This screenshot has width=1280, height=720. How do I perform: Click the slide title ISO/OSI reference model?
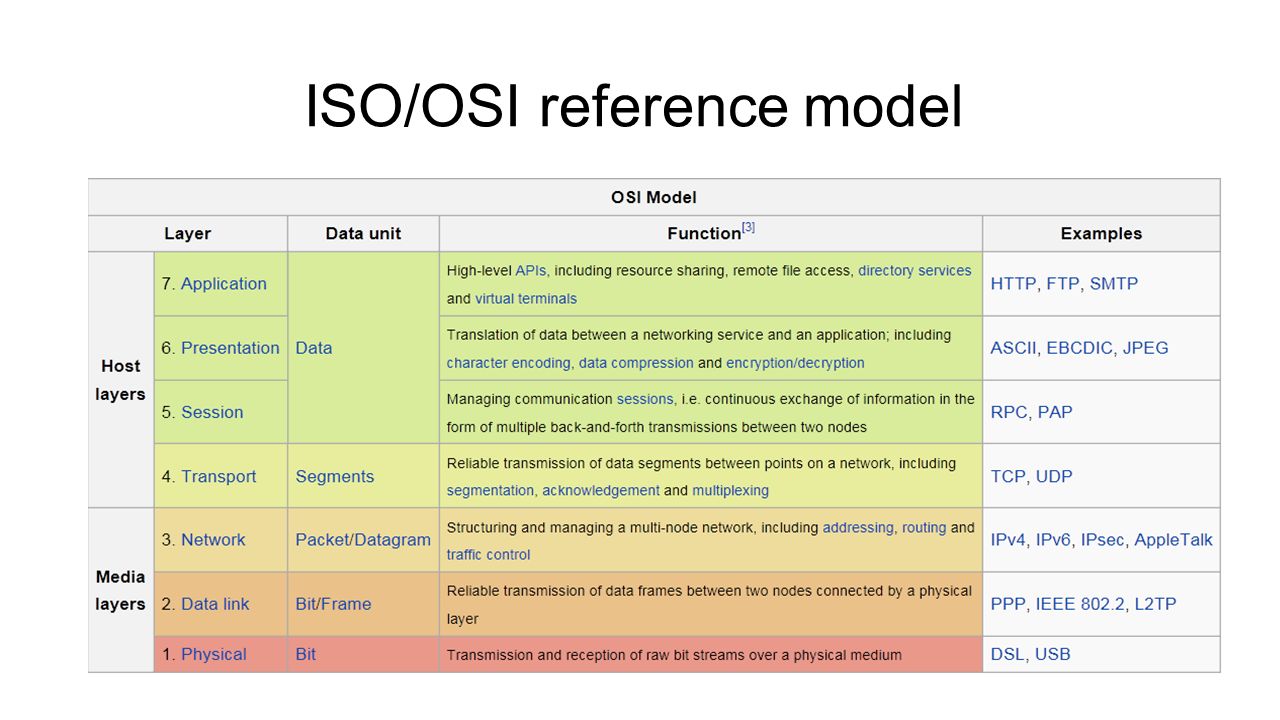pyautogui.click(x=633, y=106)
